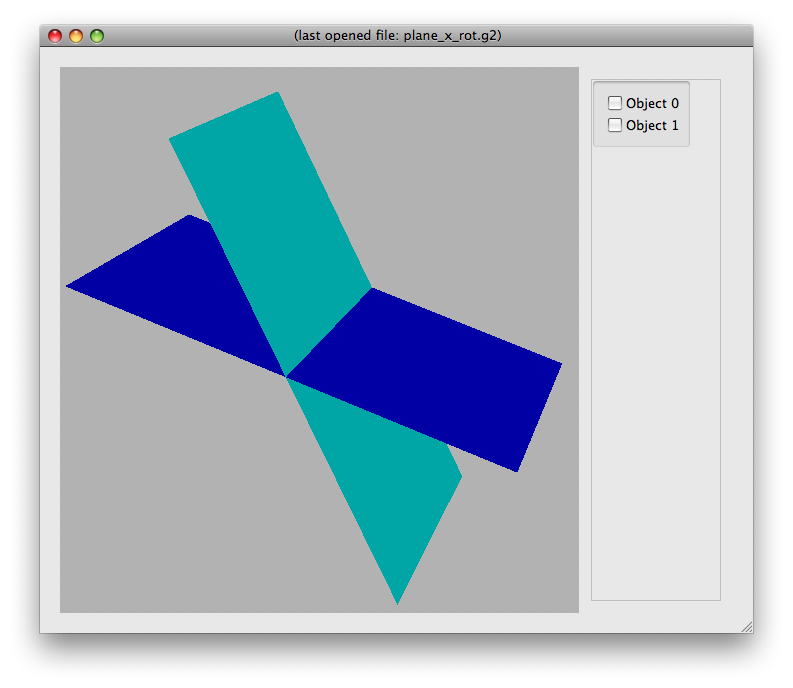793x688 pixels.
Task: Click the 'Object 0' label text
Action: 652,103
